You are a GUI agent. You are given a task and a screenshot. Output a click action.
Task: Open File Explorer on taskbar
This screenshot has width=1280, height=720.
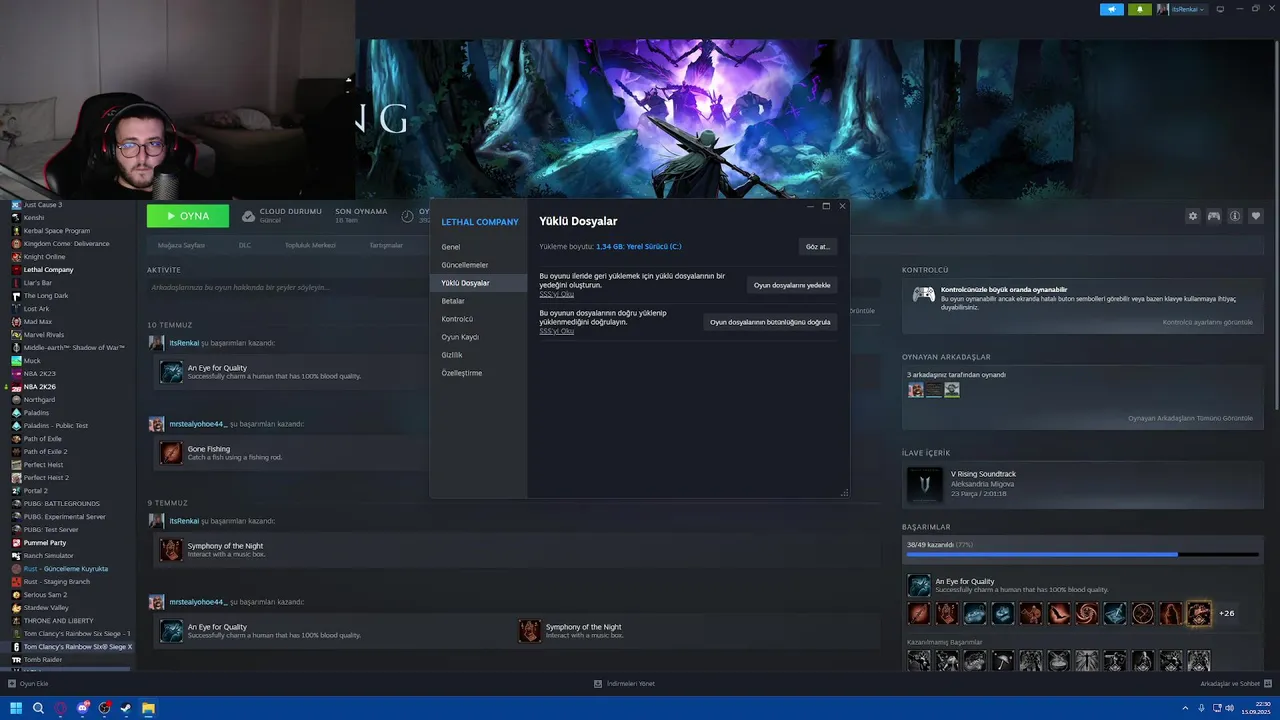(x=148, y=708)
